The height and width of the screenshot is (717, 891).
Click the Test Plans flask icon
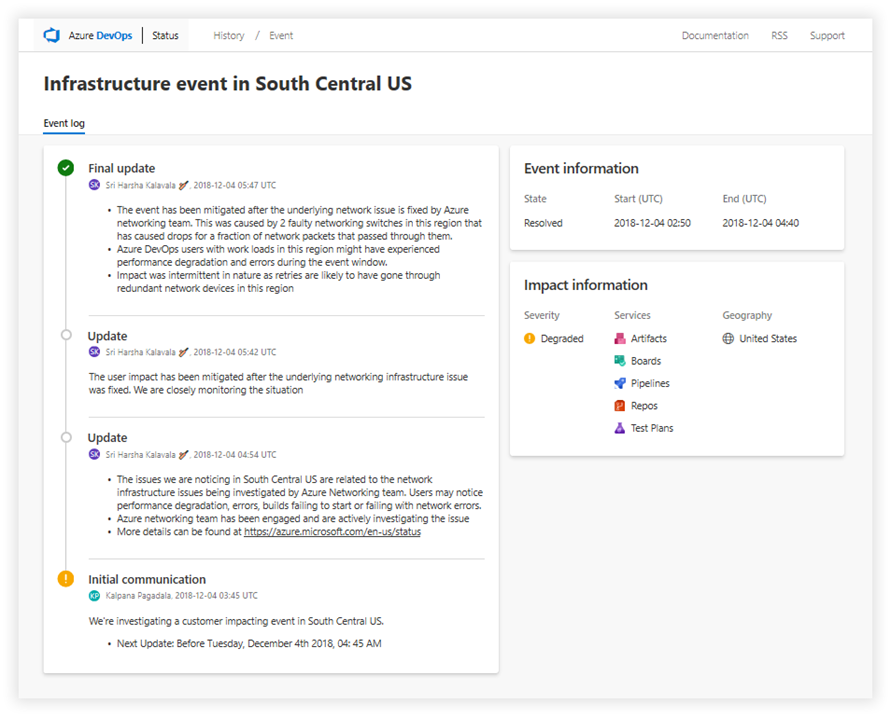coord(620,428)
